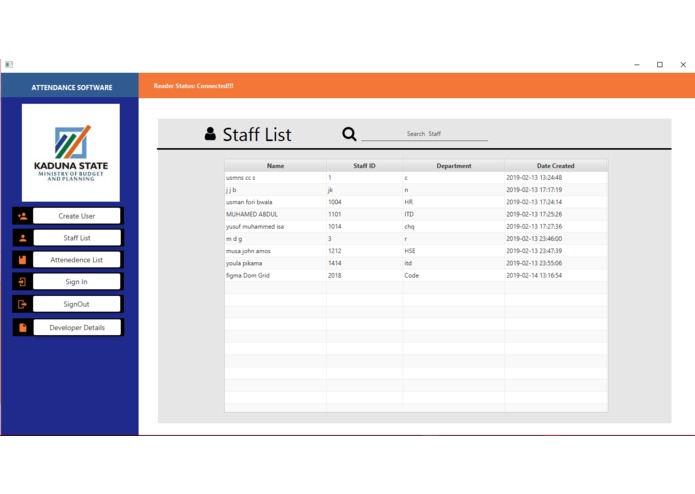The image size is (695, 494).
Task: Sort by Department column header
Action: [x=453, y=166]
